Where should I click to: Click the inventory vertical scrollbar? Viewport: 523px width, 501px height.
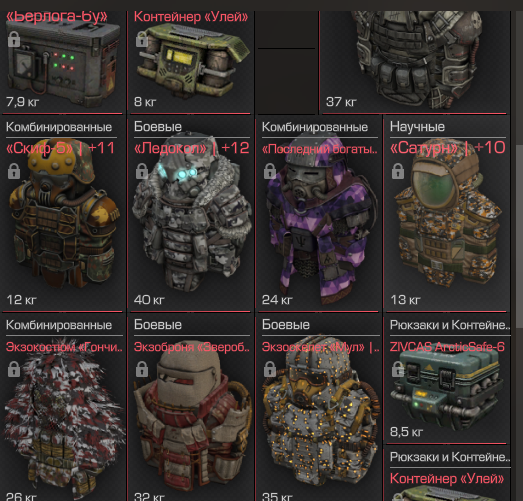point(519,235)
